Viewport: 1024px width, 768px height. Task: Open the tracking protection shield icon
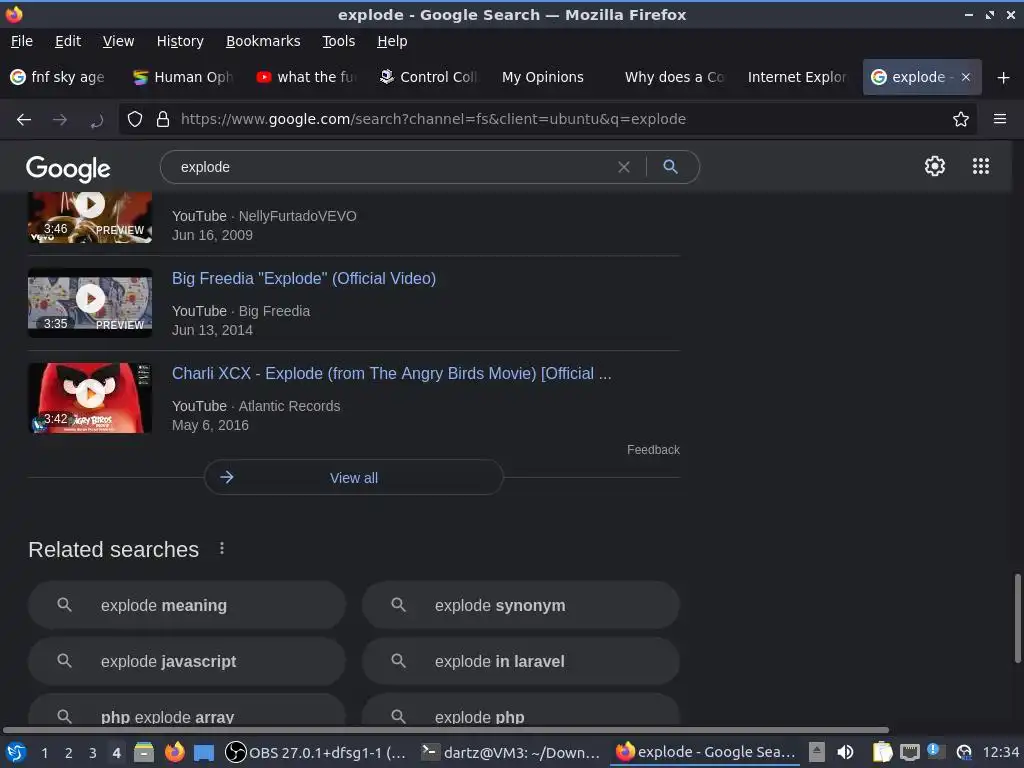135,119
